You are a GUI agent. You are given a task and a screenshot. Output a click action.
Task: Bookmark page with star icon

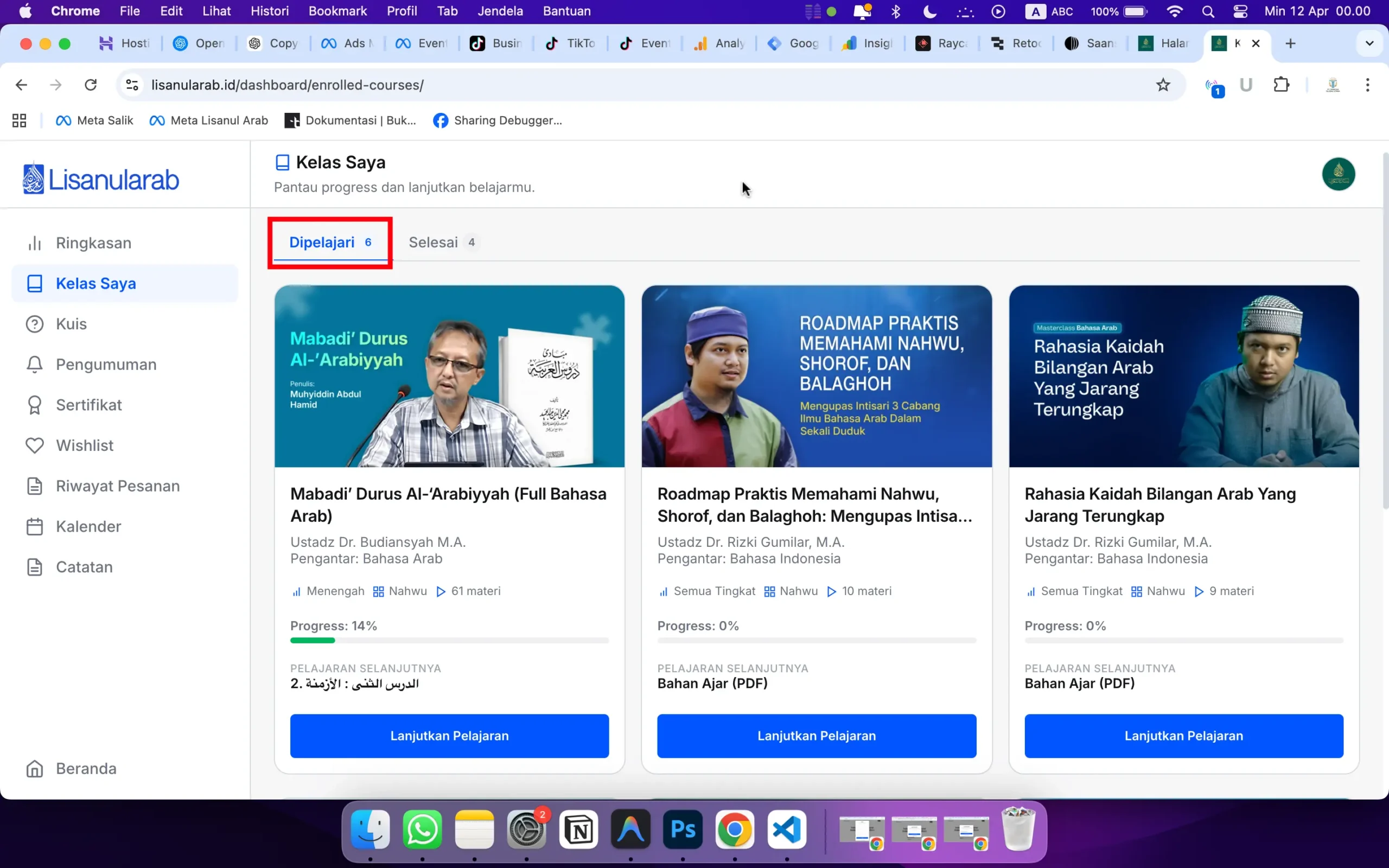1163,85
